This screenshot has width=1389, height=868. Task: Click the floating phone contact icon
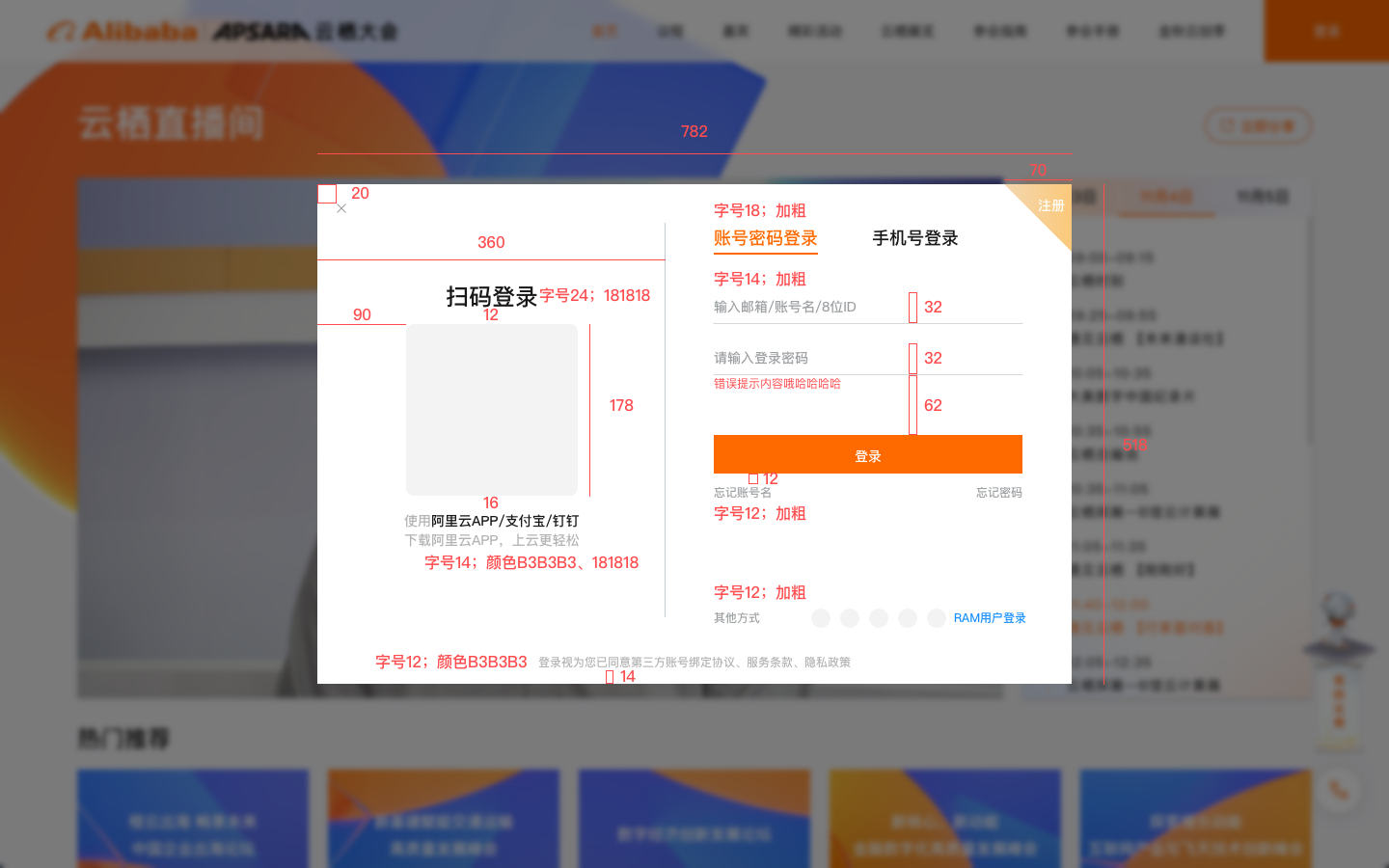click(x=1339, y=790)
